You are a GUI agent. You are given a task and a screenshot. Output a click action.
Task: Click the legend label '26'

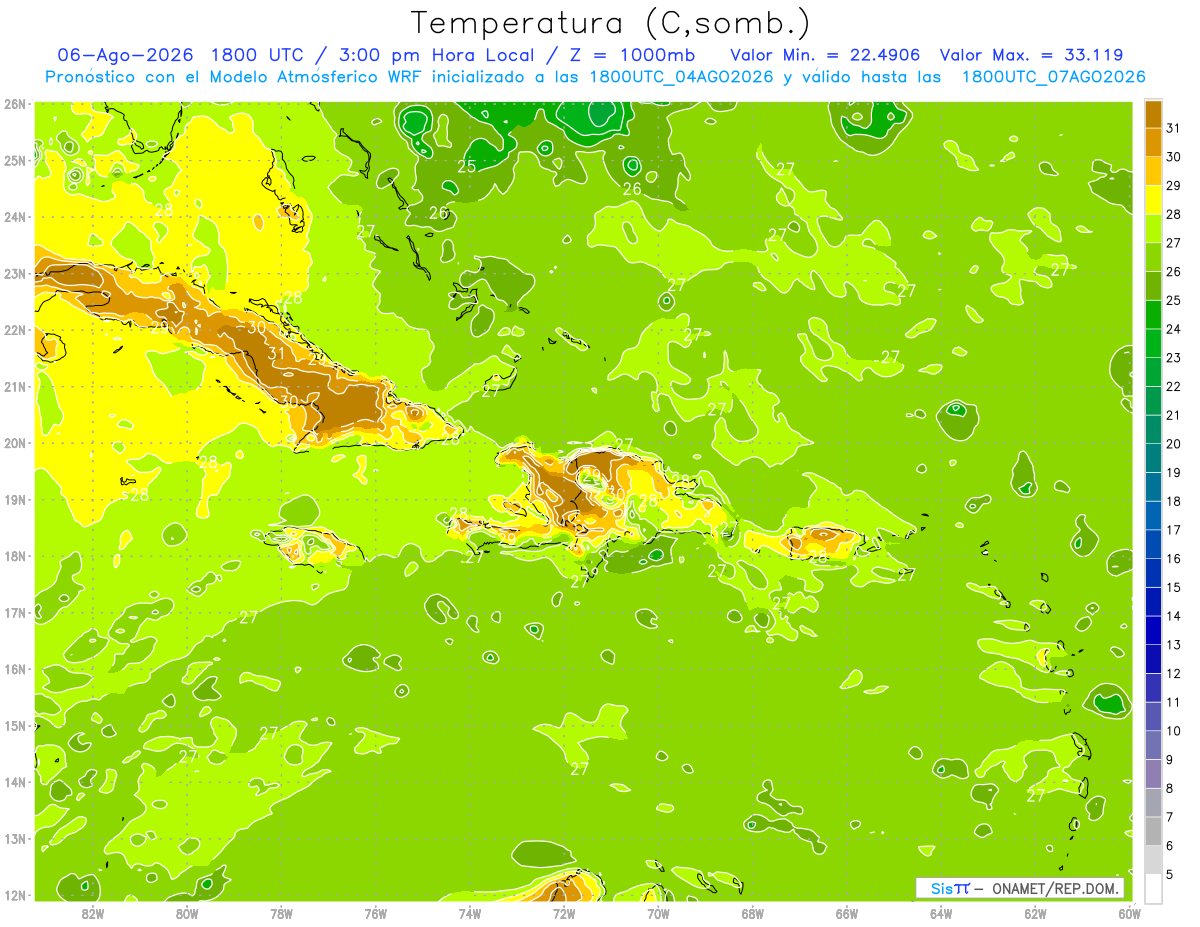tap(1174, 272)
